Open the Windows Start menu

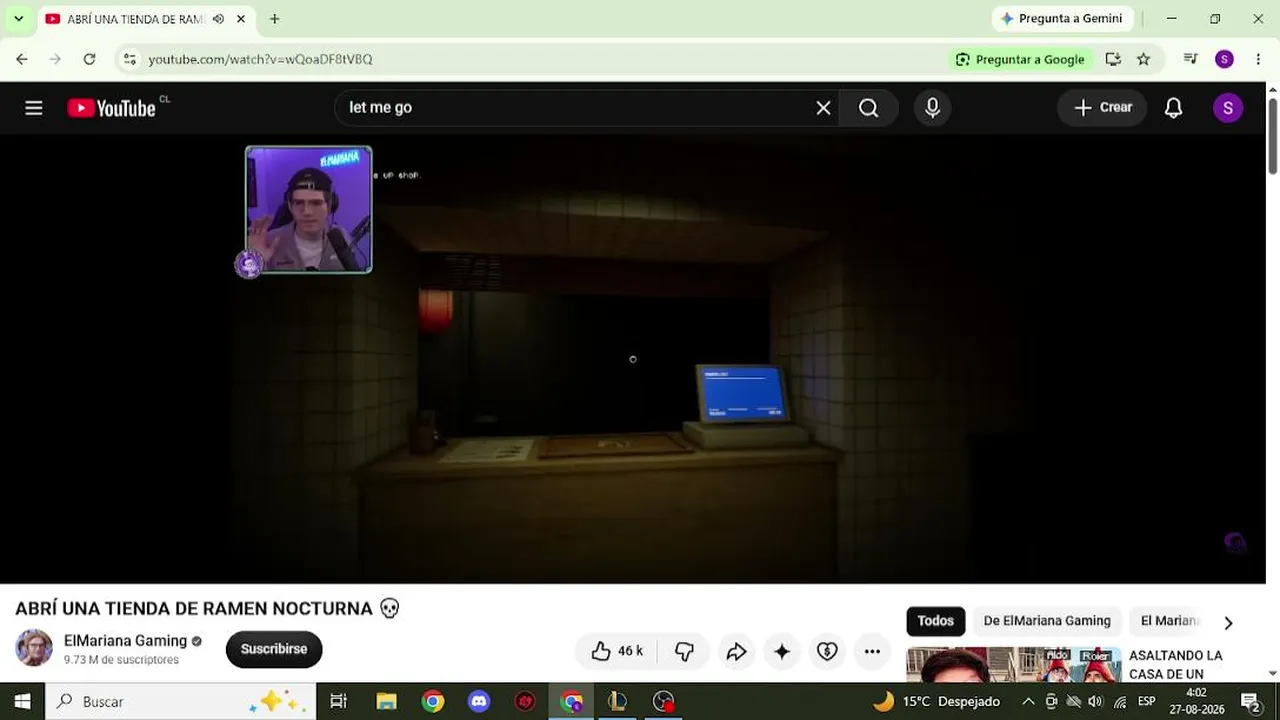[22, 701]
